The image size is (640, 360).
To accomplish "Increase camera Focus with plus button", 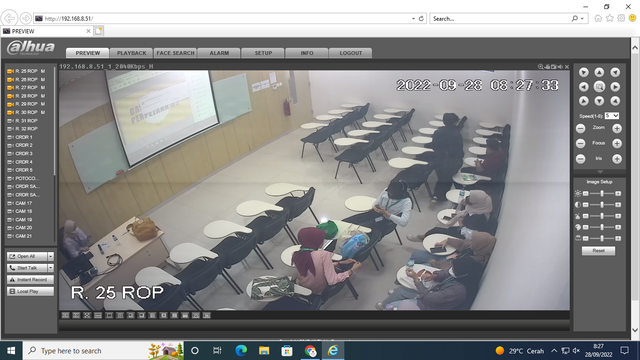I will point(617,143).
